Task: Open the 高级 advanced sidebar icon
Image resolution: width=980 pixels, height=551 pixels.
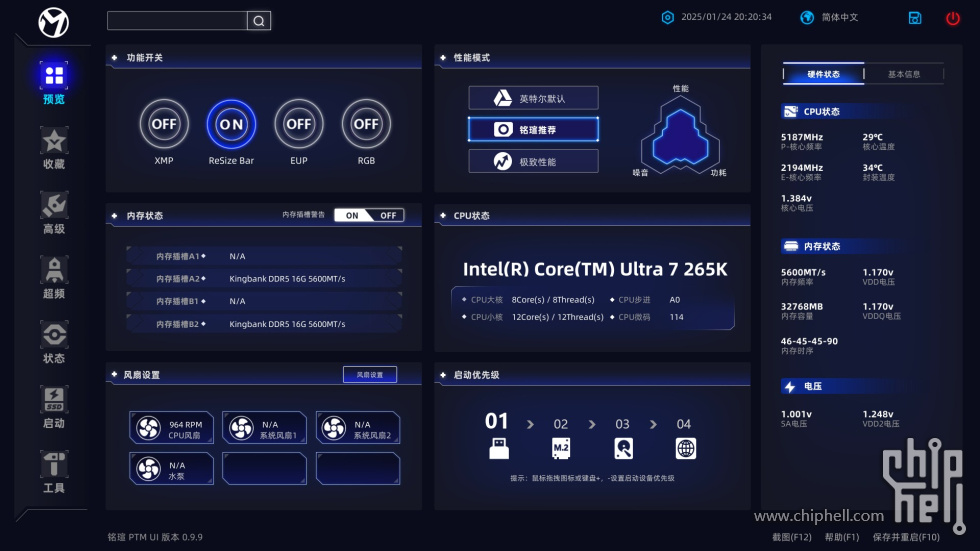Action: [x=54, y=206]
